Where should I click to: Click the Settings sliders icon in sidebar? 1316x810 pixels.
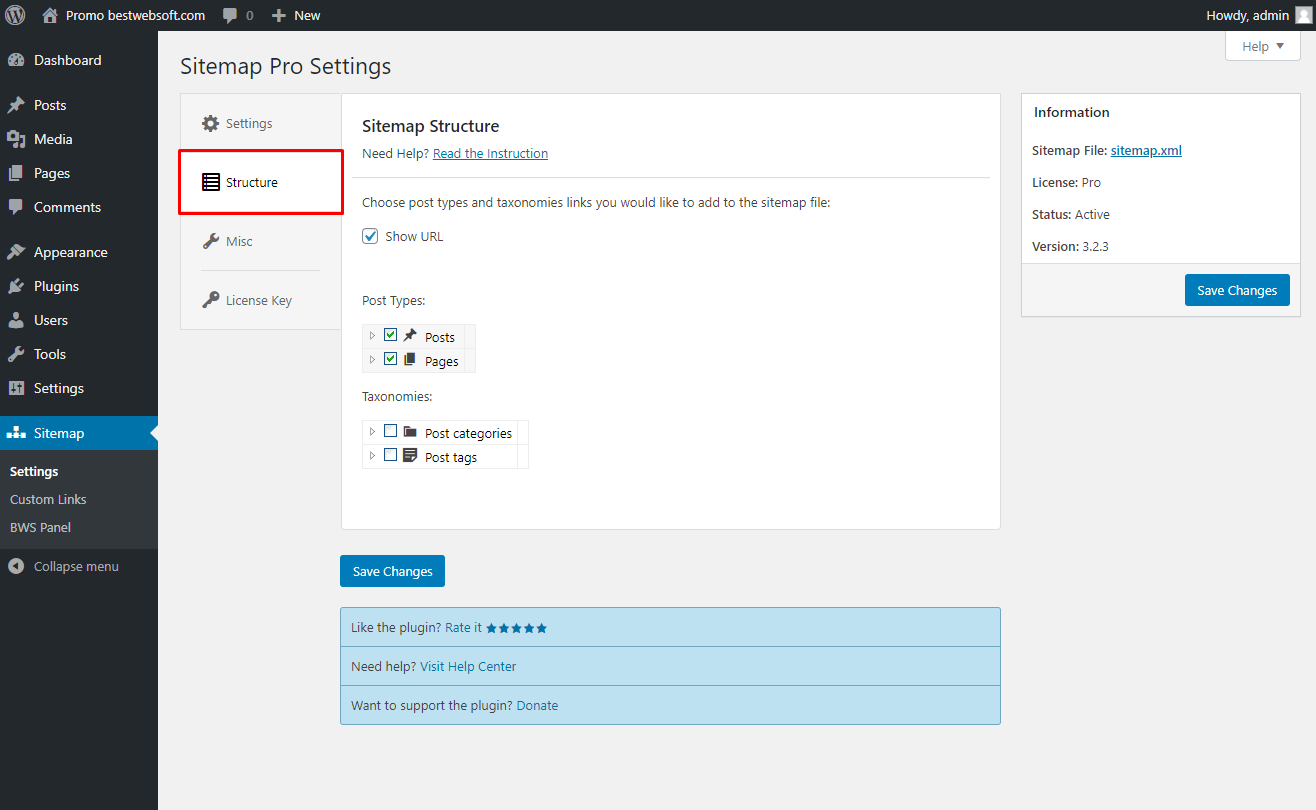tap(16, 388)
